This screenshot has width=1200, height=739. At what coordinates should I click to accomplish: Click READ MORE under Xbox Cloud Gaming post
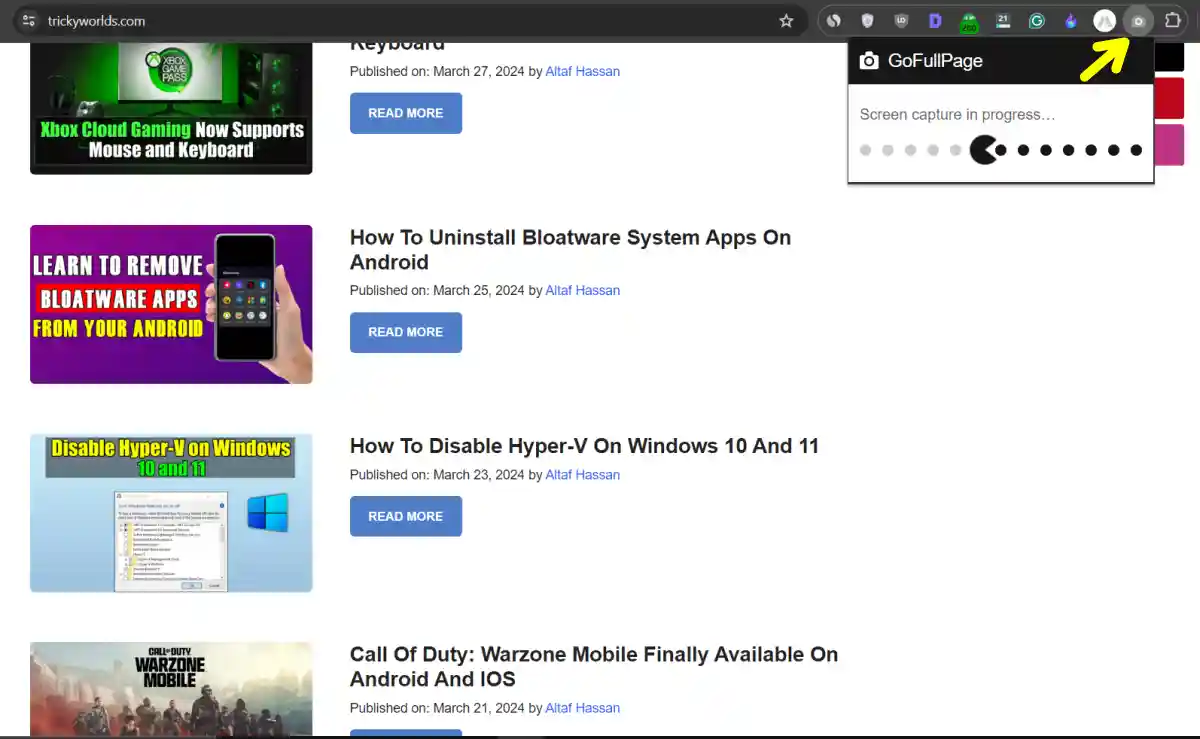coord(405,113)
